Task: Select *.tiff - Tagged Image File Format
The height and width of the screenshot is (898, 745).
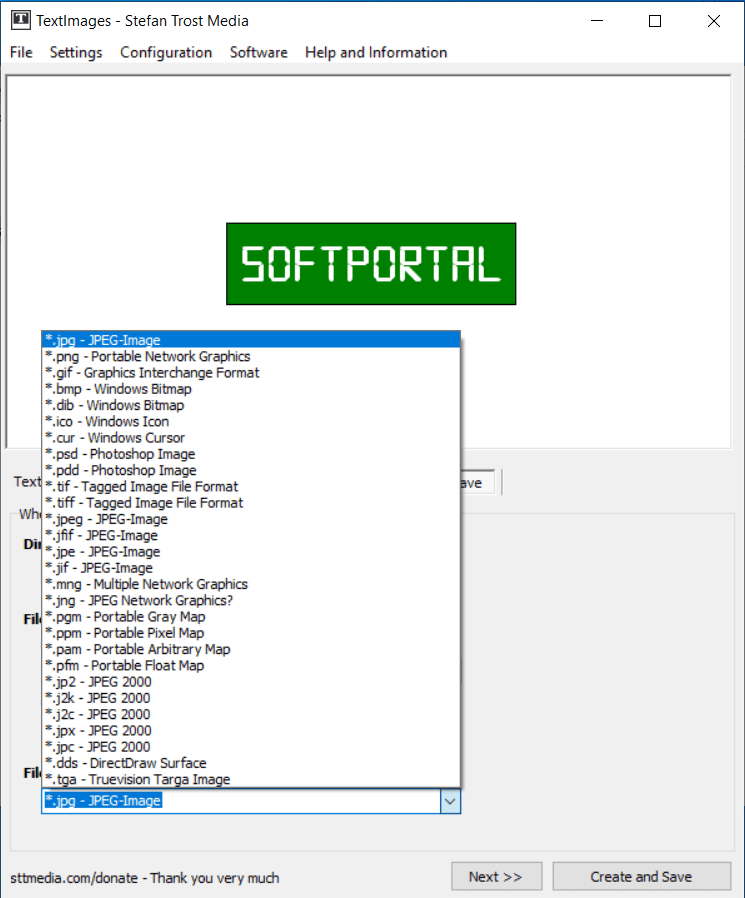Action: pyautogui.click(x=251, y=503)
